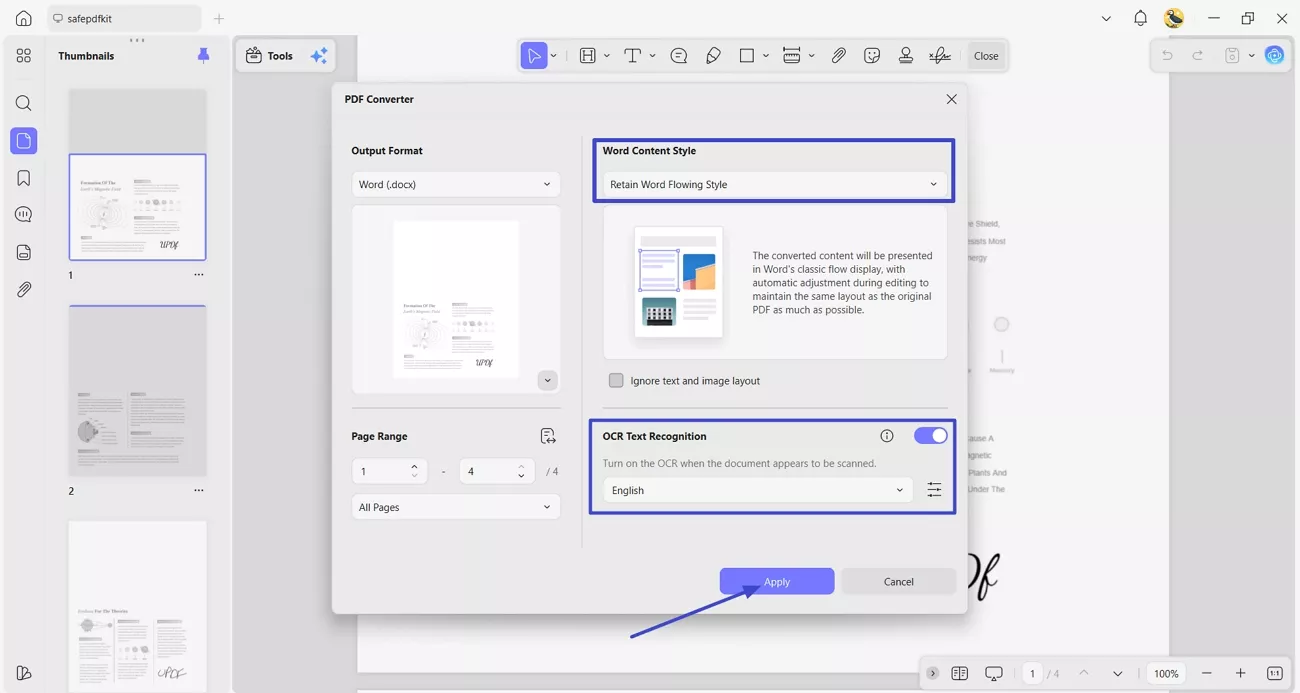Expand the cursor tool options arrow
Image resolution: width=1300 pixels, height=693 pixels.
(554, 56)
